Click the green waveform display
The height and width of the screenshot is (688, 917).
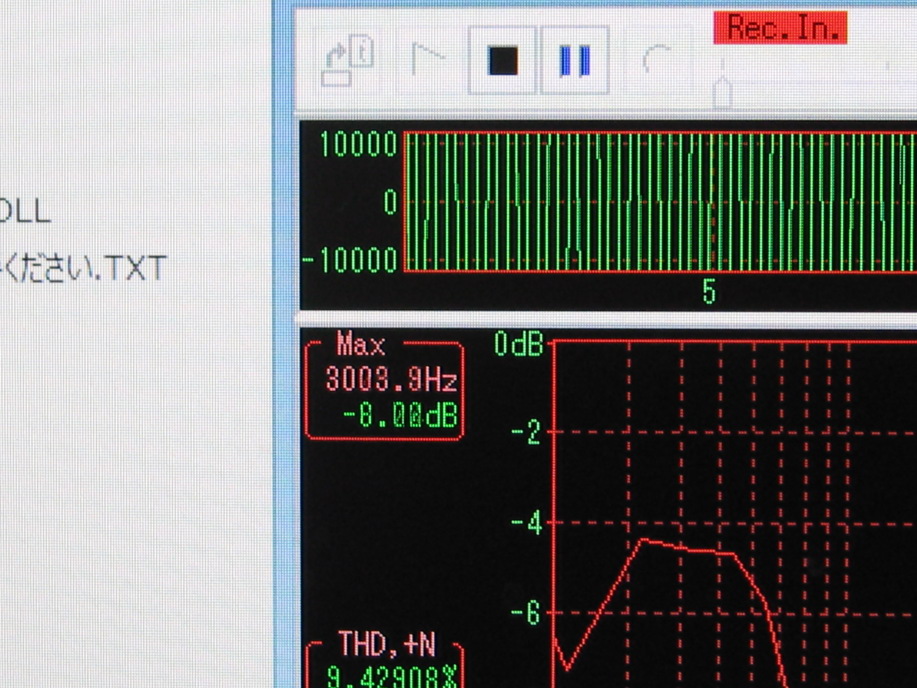pos(660,202)
